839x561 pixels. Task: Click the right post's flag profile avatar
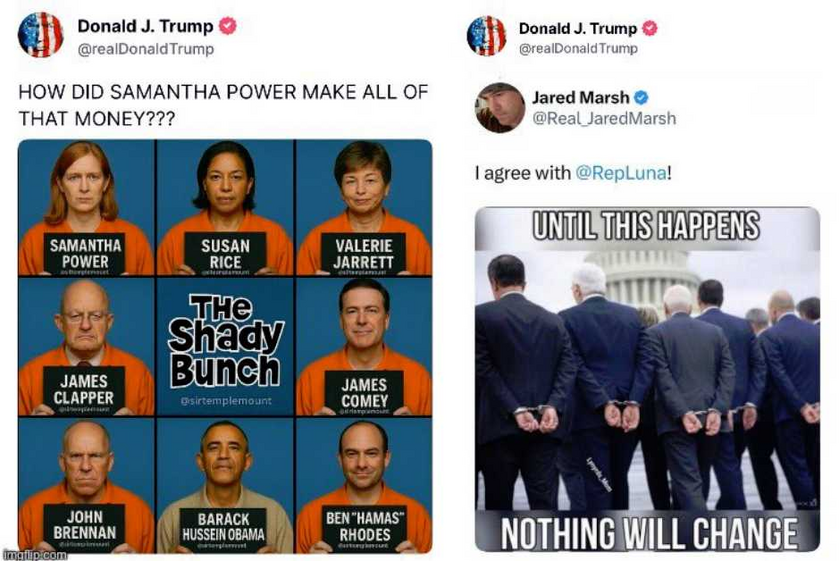click(486, 36)
